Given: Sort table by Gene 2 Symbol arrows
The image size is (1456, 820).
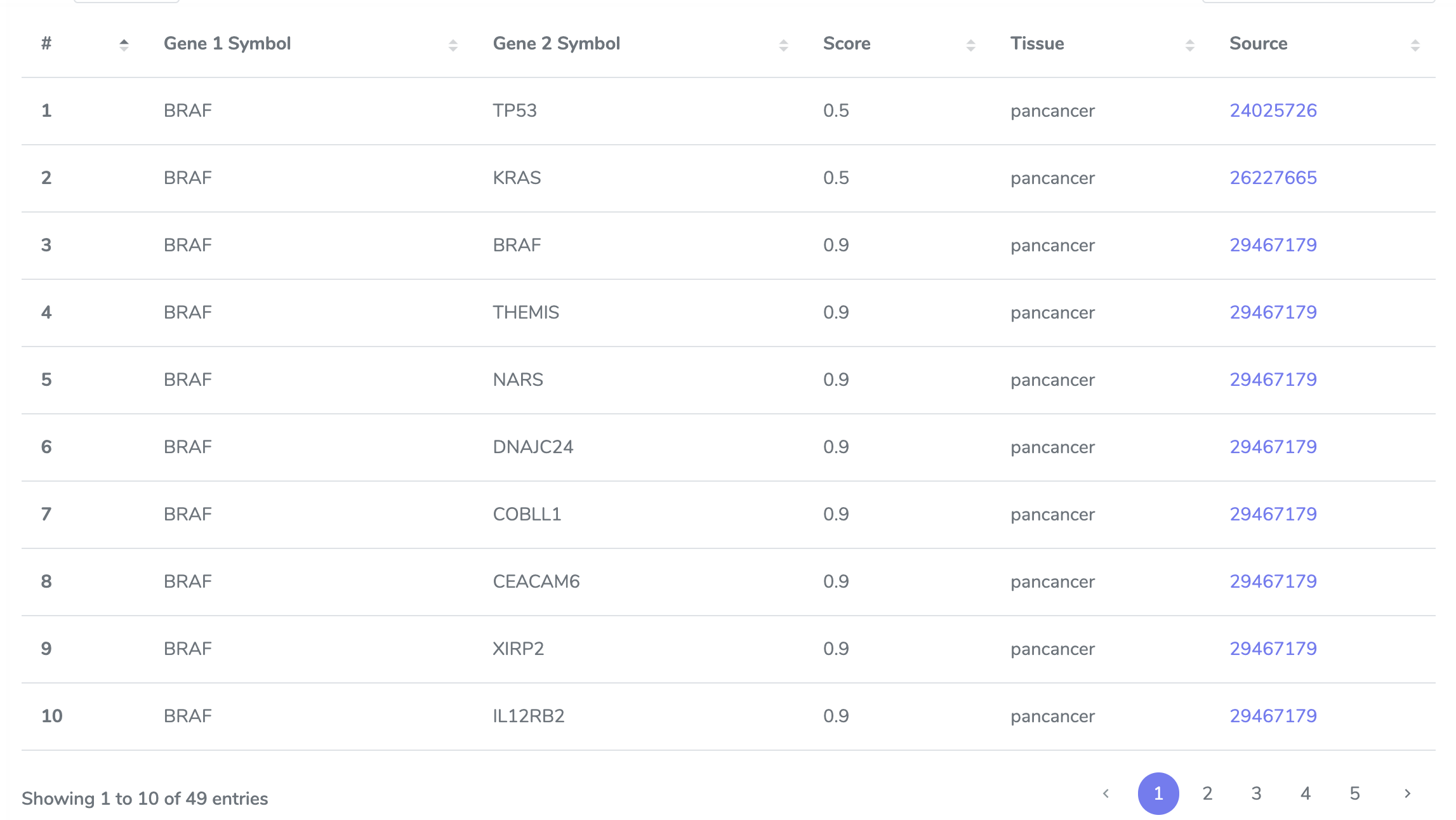Looking at the screenshot, I should point(783,45).
